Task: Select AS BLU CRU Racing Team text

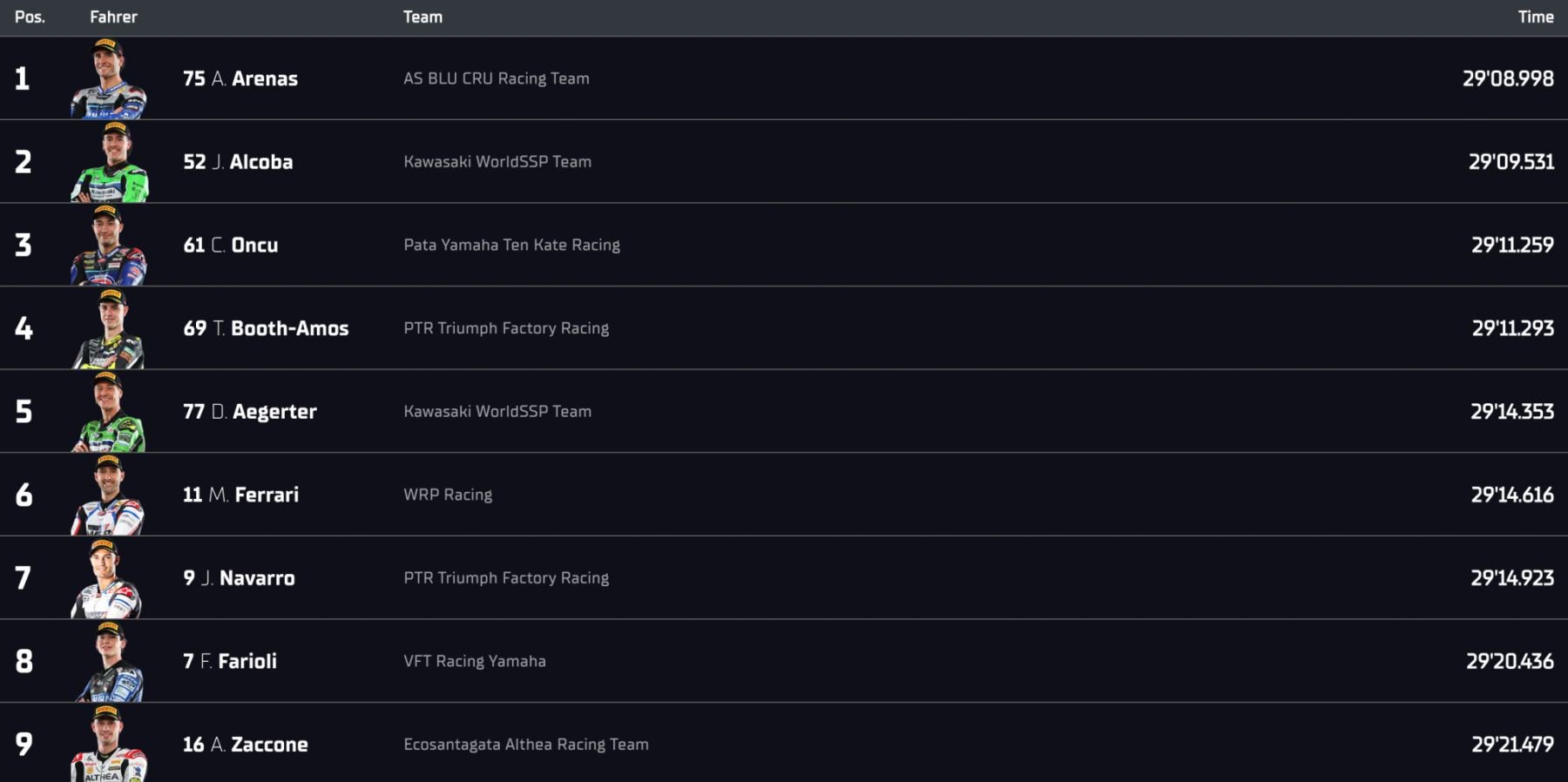Action: point(497,78)
